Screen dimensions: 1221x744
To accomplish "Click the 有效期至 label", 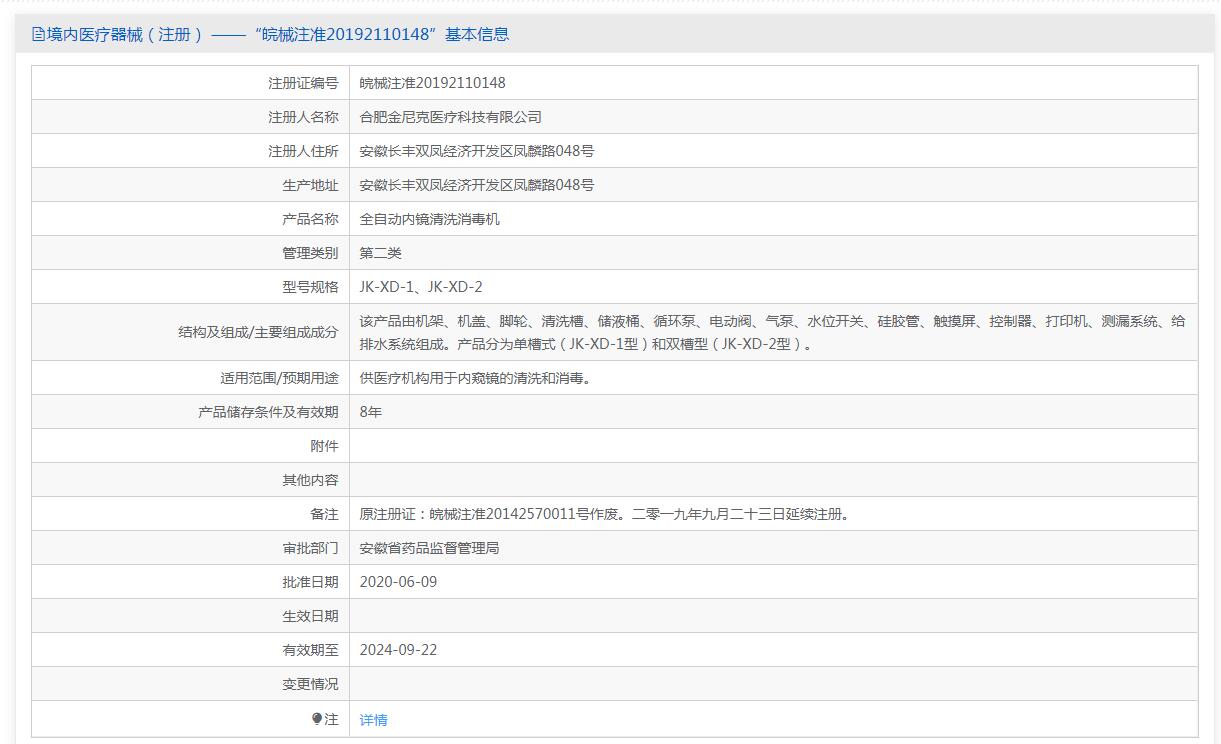I will [310, 650].
